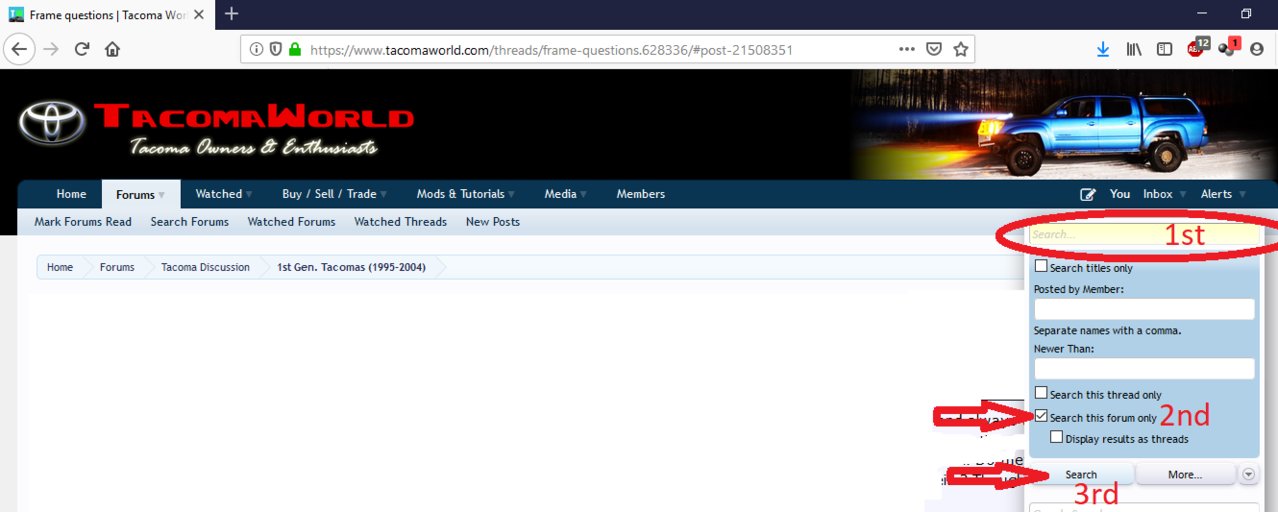The height and width of the screenshot is (512, 1278).
Task: Open 1st Gen. Tacomas breadcrumb
Action: [x=350, y=267]
